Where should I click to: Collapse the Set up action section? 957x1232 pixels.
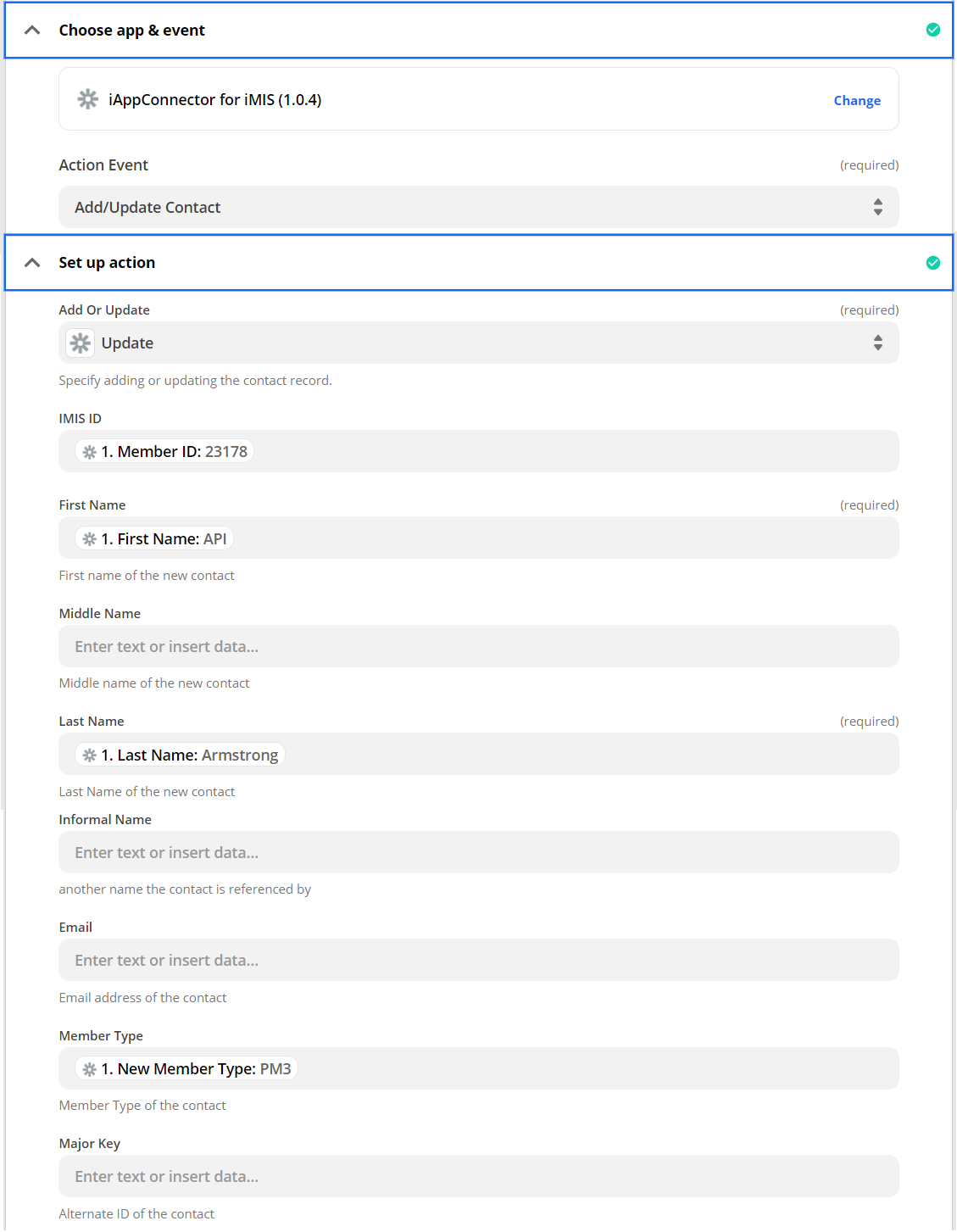click(x=32, y=263)
